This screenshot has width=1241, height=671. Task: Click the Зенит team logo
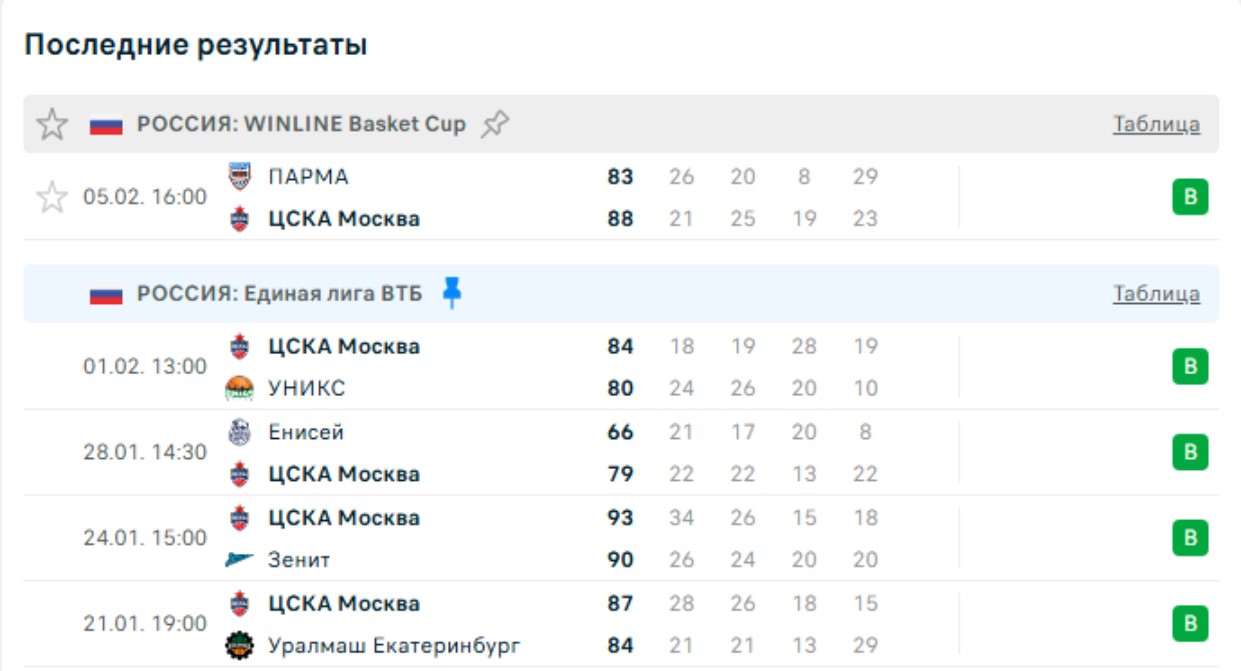(x=240, y=560)
